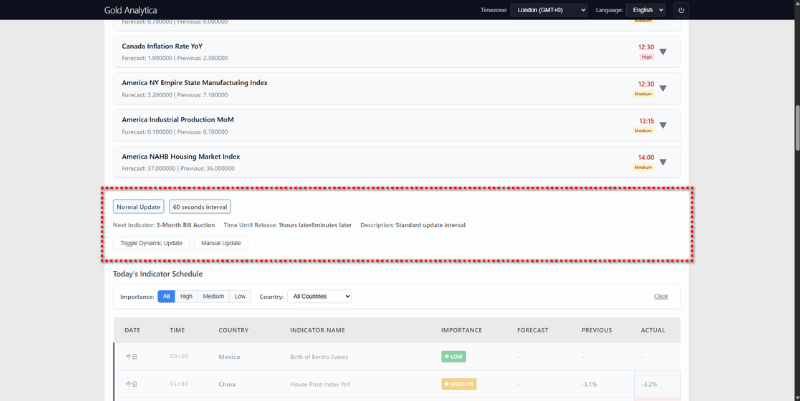Click the 13:15 time on Industrial Production
Viewport: 800px width, 401px height.
(x=646, y=121)
